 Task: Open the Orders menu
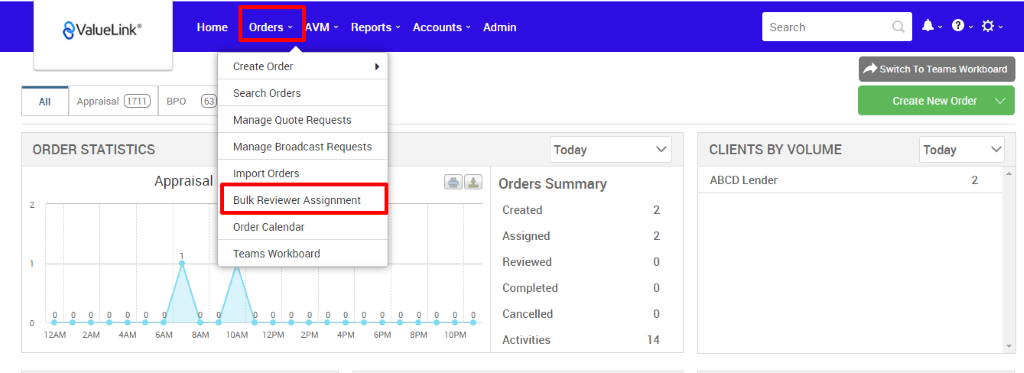point(271,27)
